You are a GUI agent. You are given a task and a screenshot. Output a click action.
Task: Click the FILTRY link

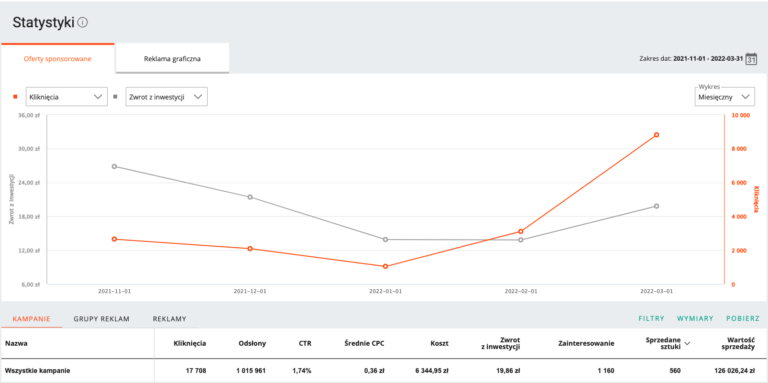652,319
